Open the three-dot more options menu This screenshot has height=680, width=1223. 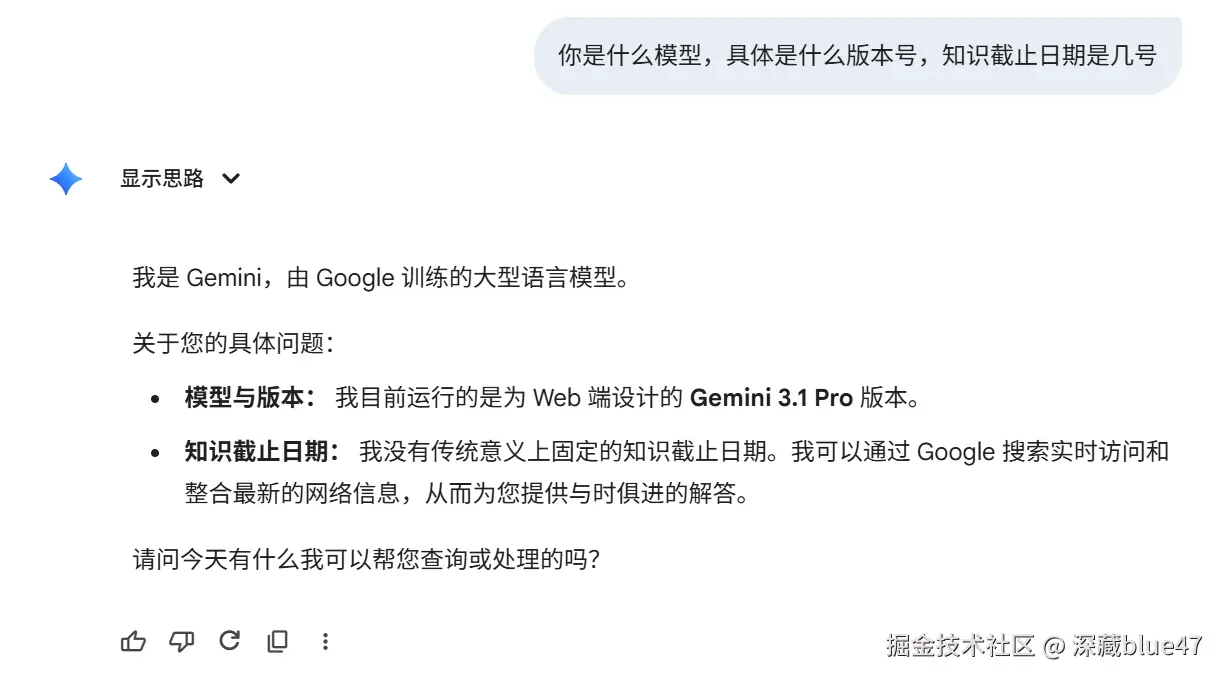[x=325, y=642]
